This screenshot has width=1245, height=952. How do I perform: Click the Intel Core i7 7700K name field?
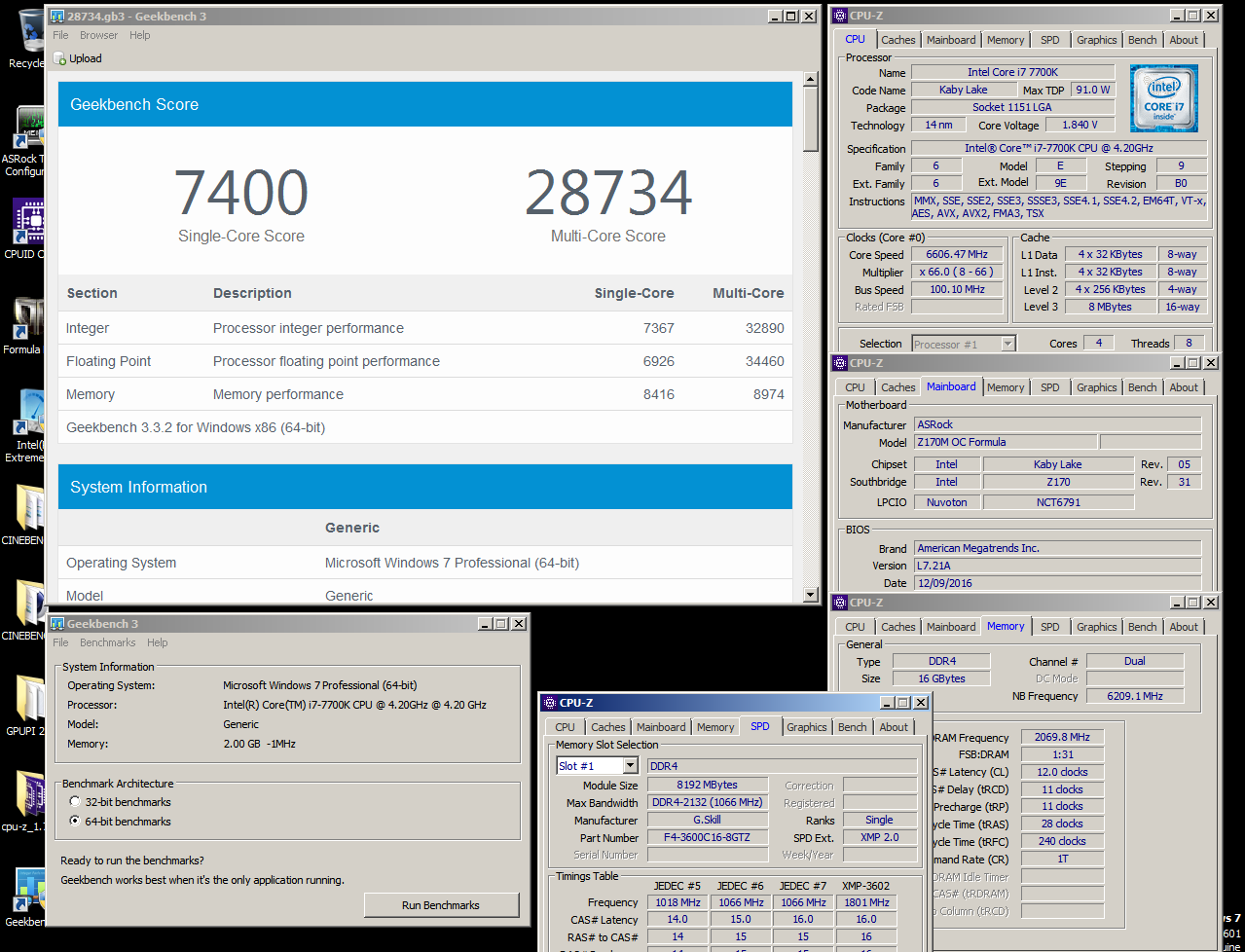coord(1012,72)
